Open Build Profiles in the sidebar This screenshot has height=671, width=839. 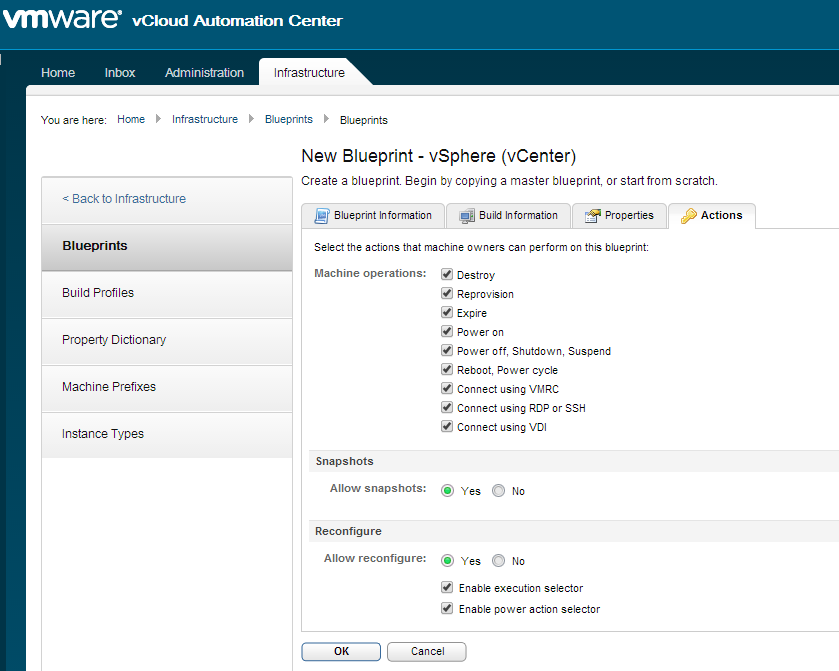point(98,293)
